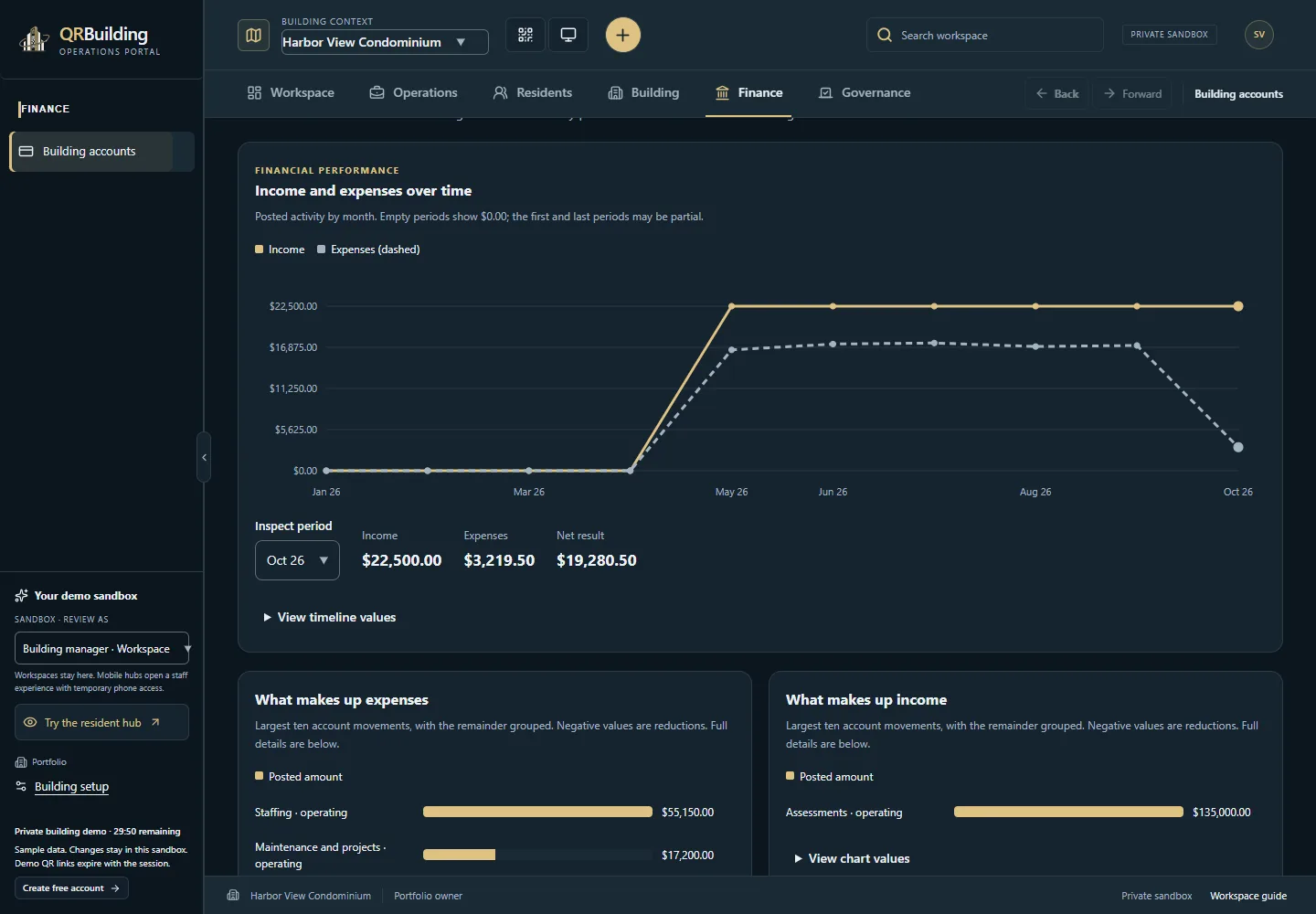This screenshot has height=914, width=1316.
Task: Select the Building tab
Action: 643,92
